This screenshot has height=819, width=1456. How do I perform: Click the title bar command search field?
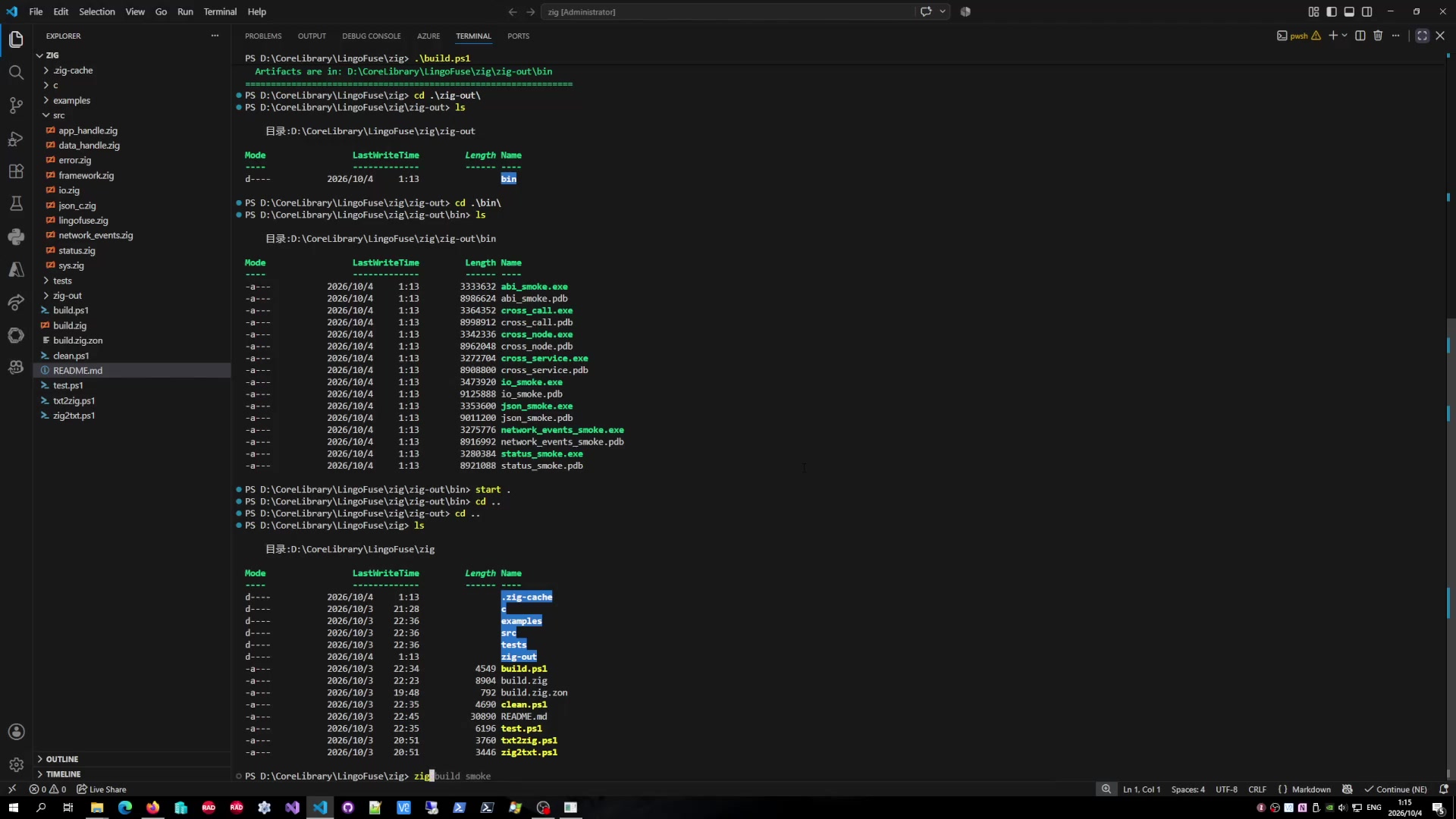[x=729, y=11]
